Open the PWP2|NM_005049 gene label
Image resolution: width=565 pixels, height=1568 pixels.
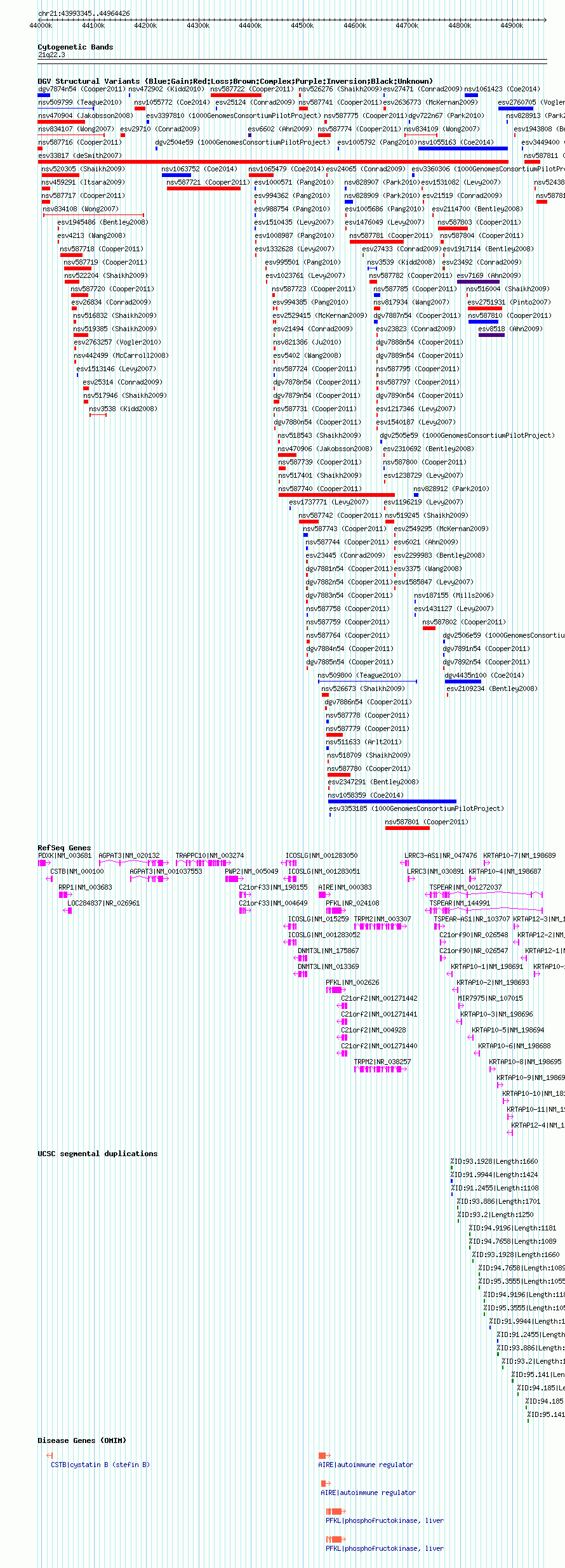tap(251, 871)
